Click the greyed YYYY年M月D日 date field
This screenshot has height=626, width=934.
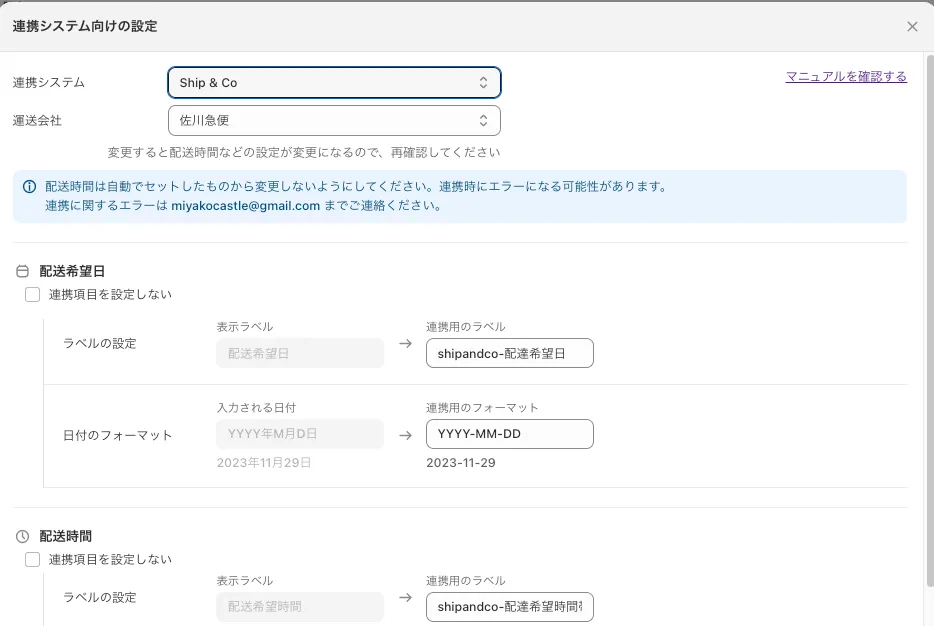pyautogui.click(x=299, y=434)
